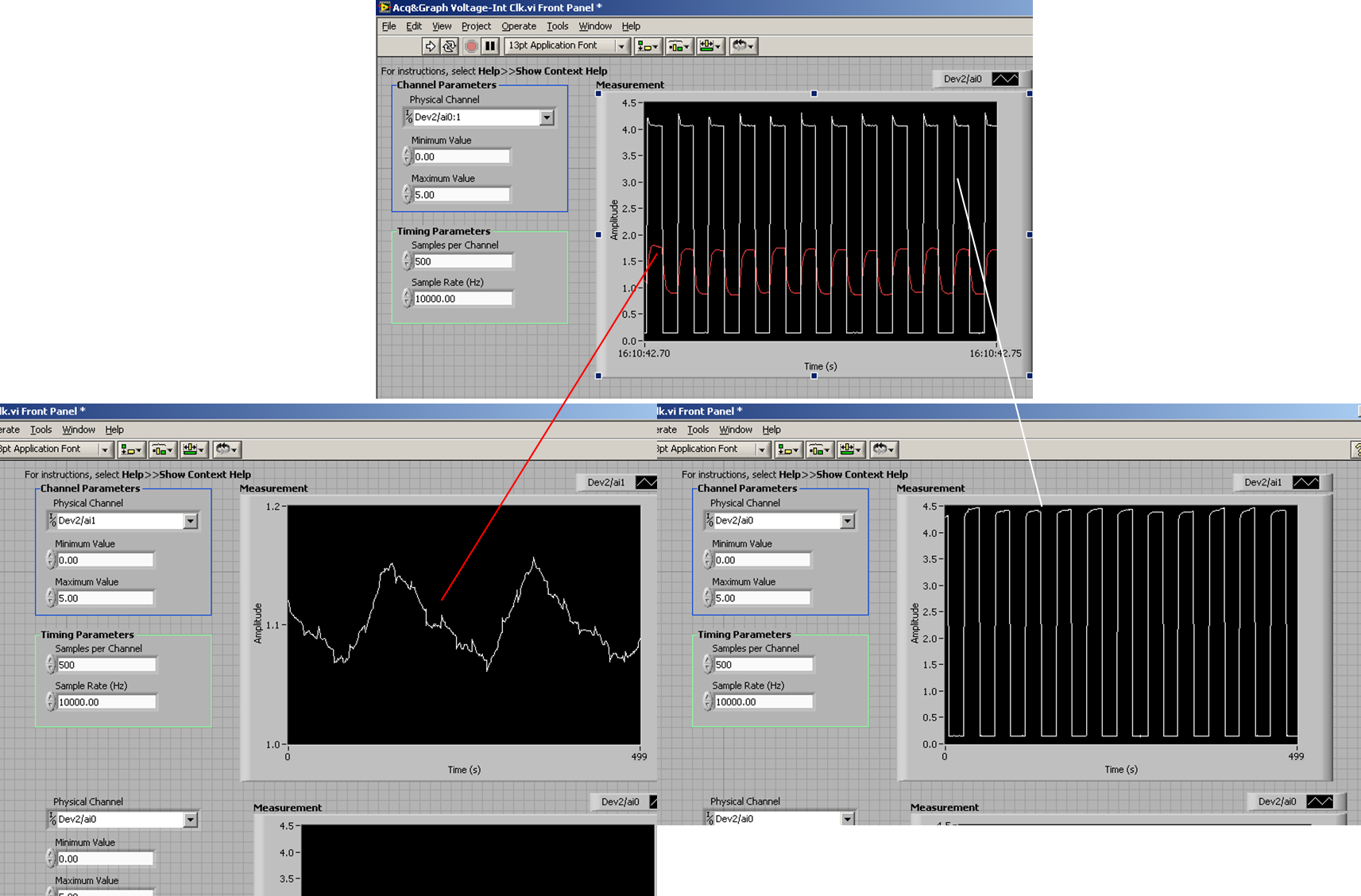
Task: Click Minimum Value field 0.00 in top window
Action: pos(461,157)
